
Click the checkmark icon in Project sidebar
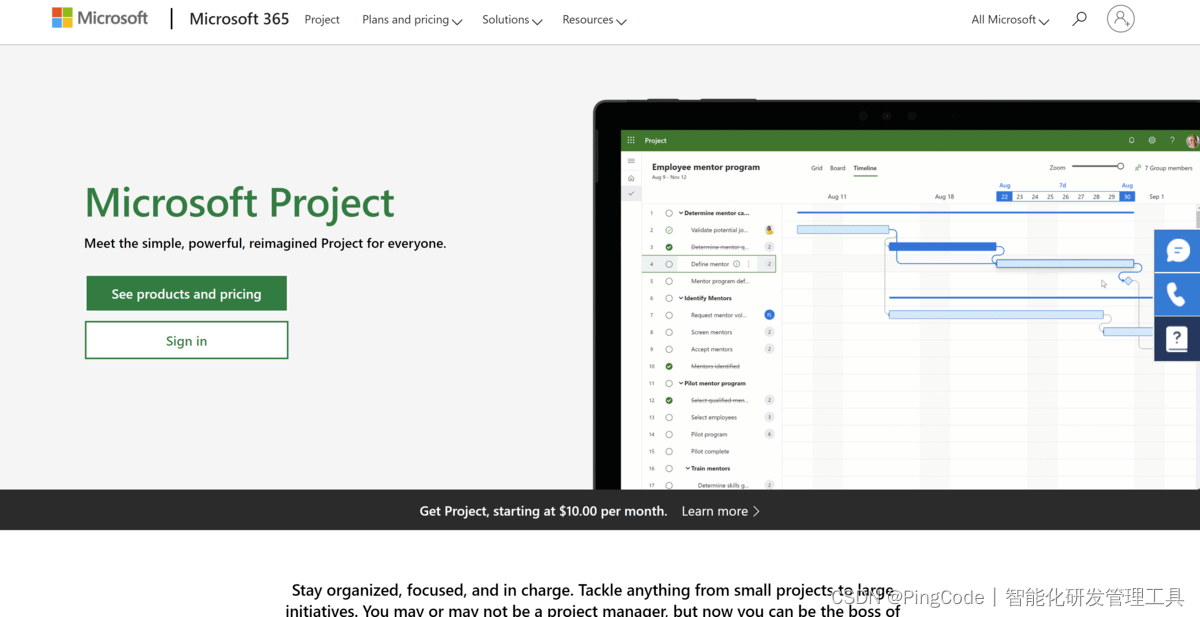click(631, 193)
